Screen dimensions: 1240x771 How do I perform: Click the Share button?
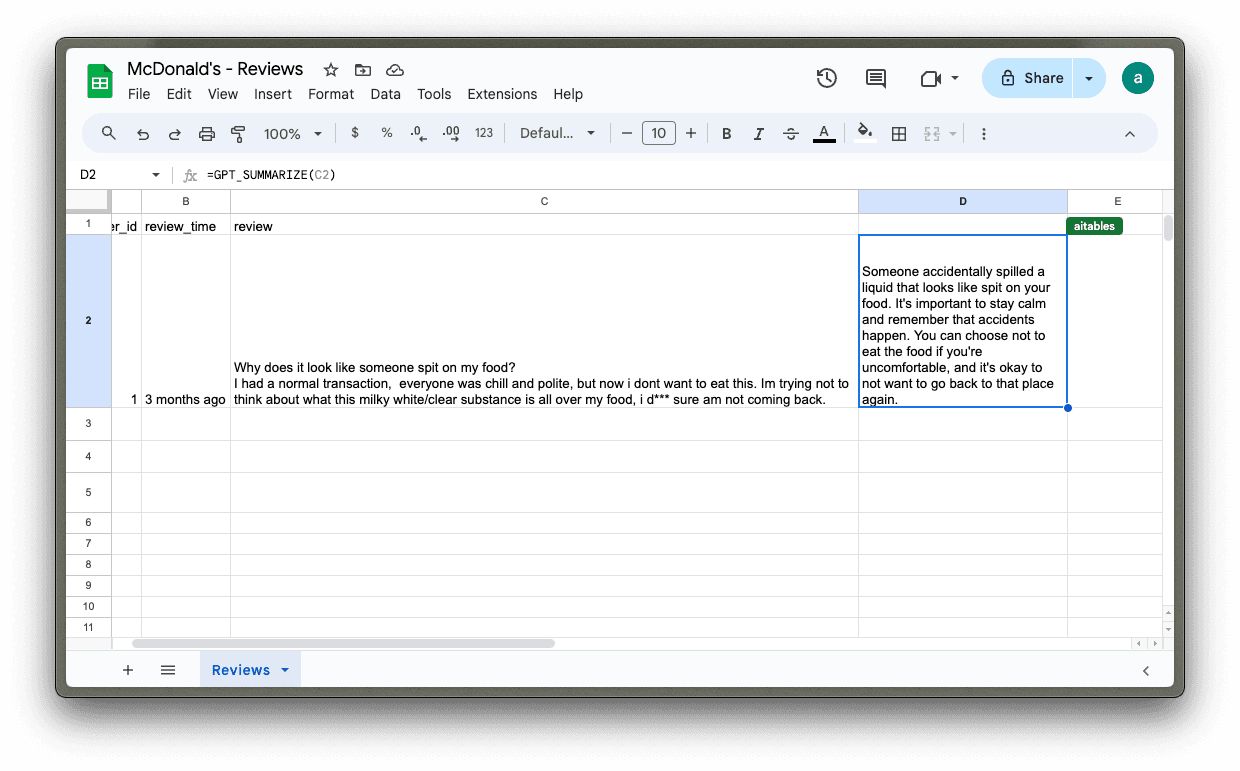(x=1031, y=78)
